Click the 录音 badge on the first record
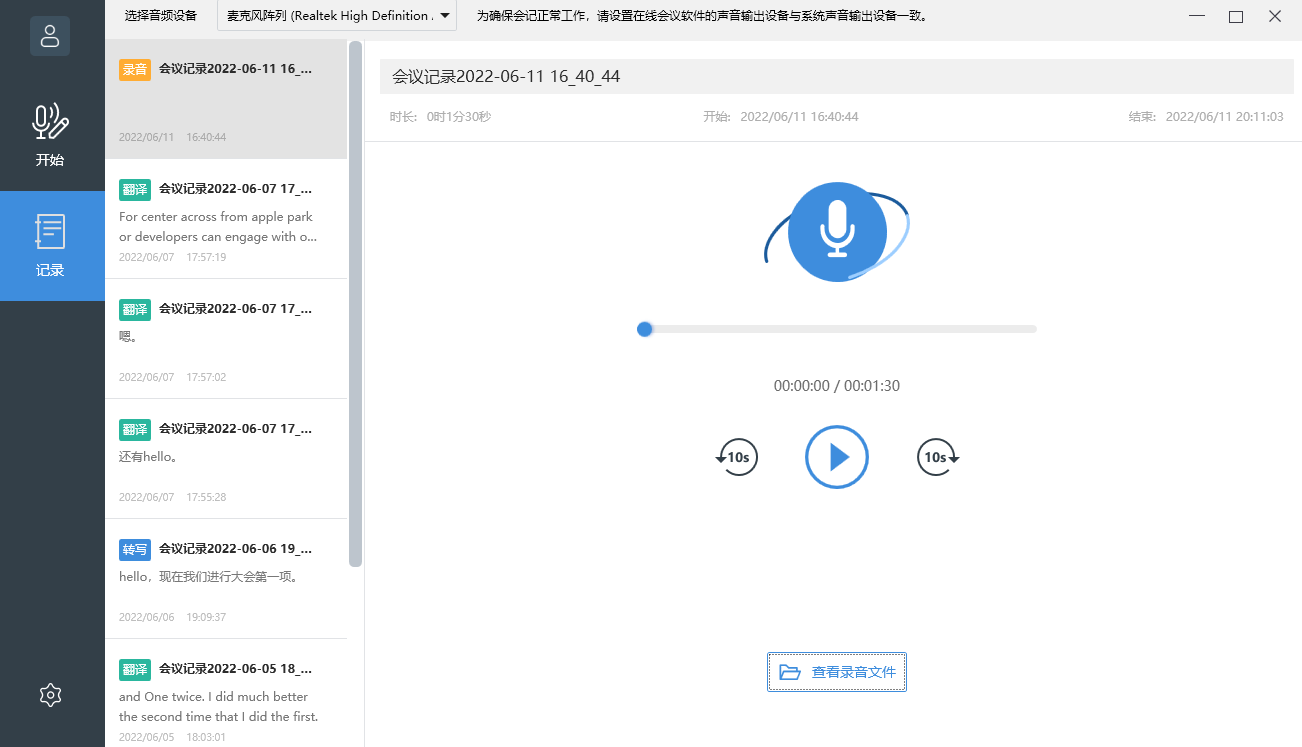The width and height of the screenshot is (1302, 747). (x=134, y=69)
